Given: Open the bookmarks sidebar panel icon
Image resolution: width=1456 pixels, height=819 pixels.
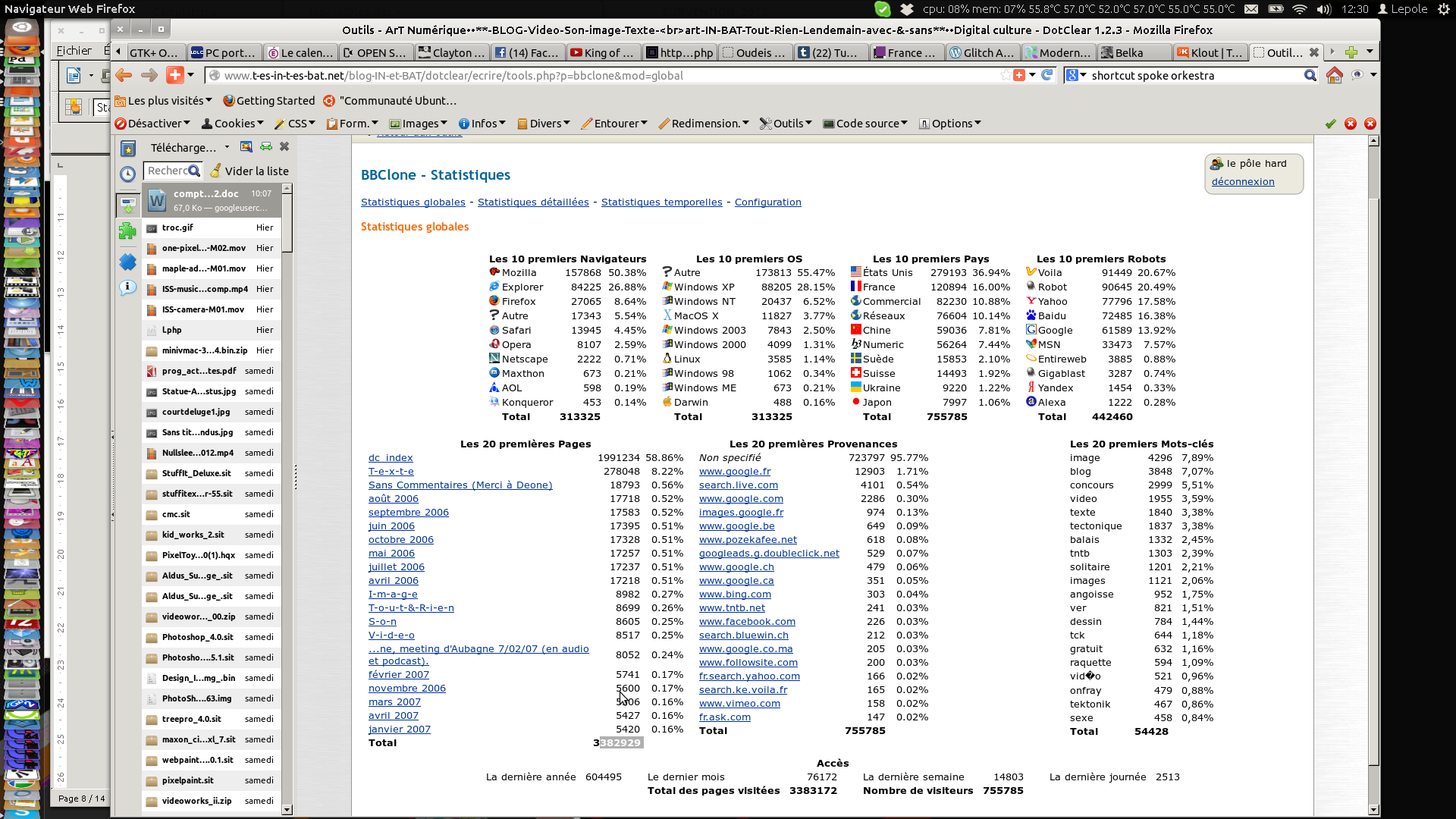Looking at the screenshot, I should coord(128,149).
